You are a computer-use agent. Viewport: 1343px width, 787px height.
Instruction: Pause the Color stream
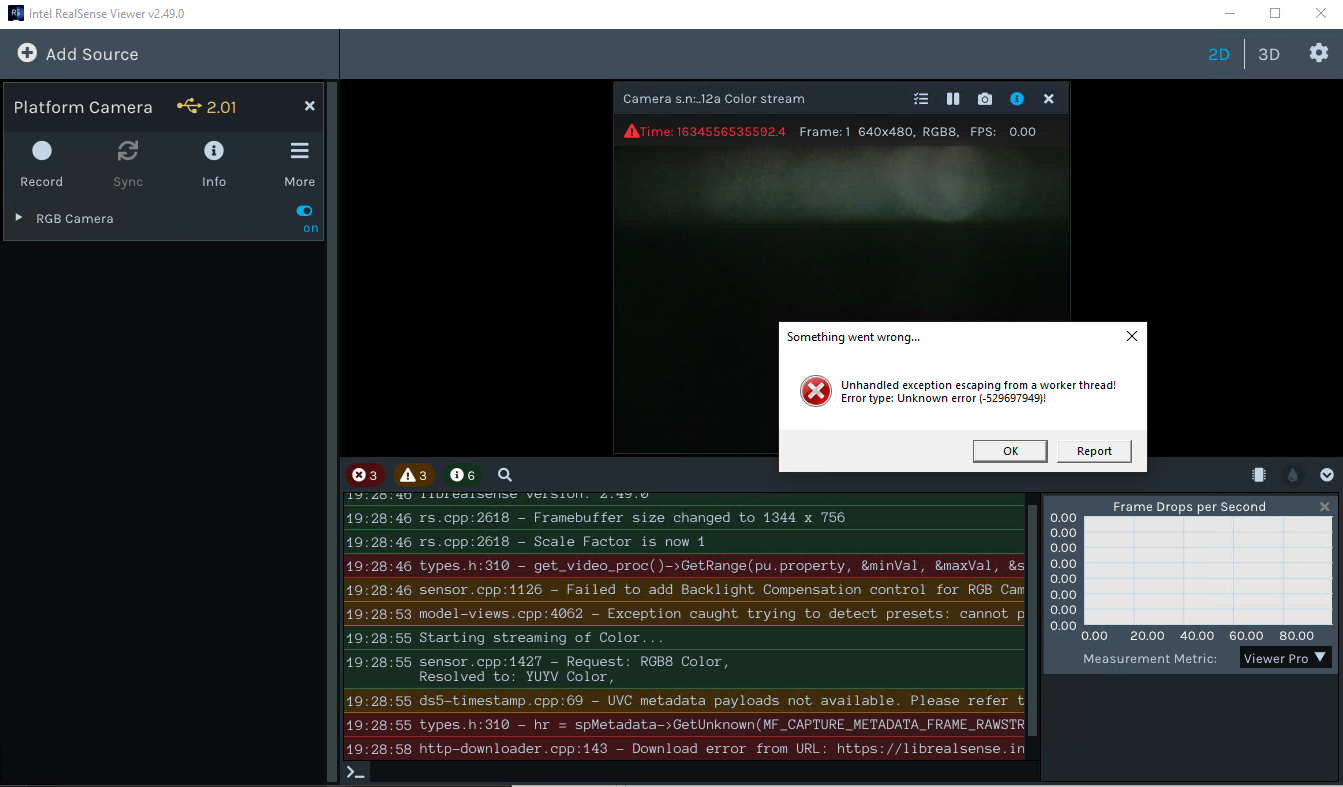click(952, 98)
